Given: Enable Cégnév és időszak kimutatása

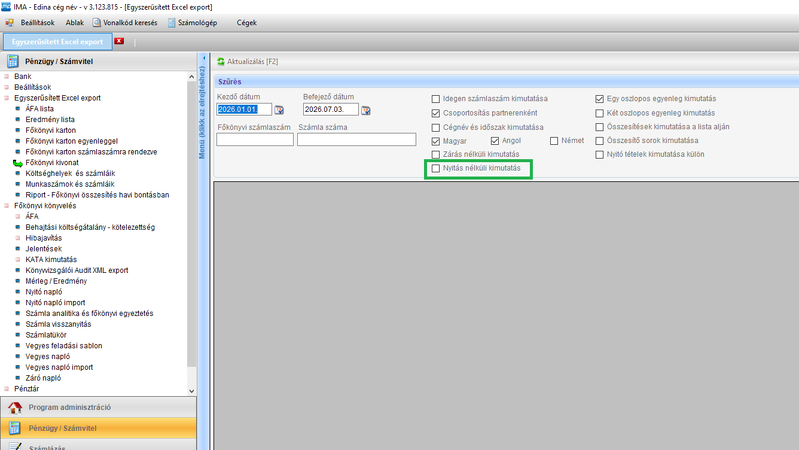Looking at the screenshot, I should pos(436,127).
